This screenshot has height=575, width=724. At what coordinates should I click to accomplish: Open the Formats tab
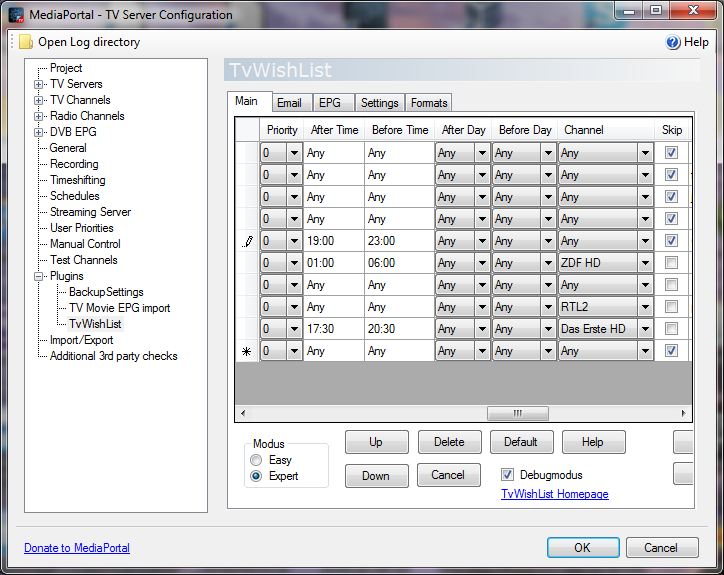pyautogui.click(x=429, y=103)
